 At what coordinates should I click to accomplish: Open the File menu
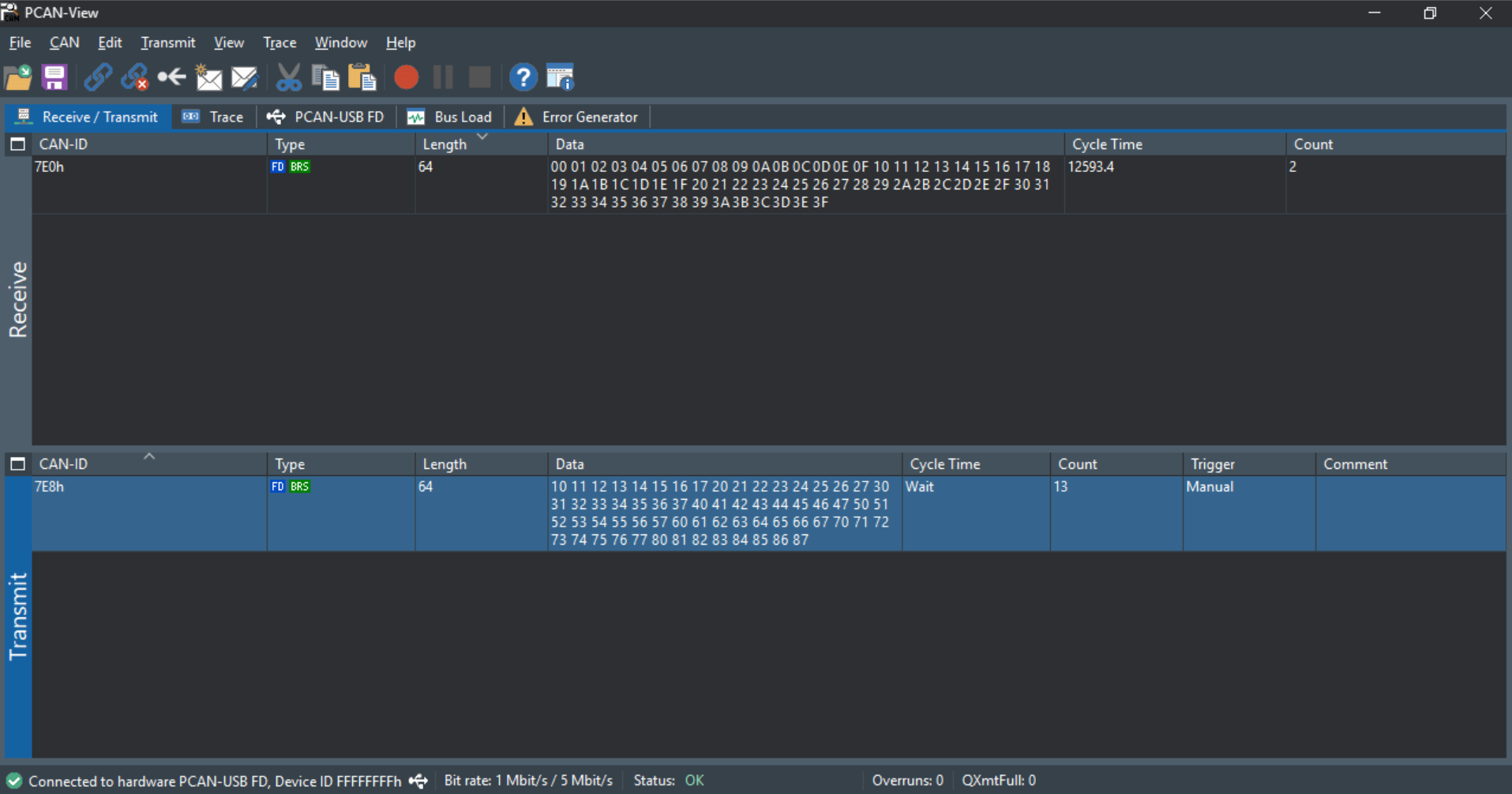pos(20,43)
